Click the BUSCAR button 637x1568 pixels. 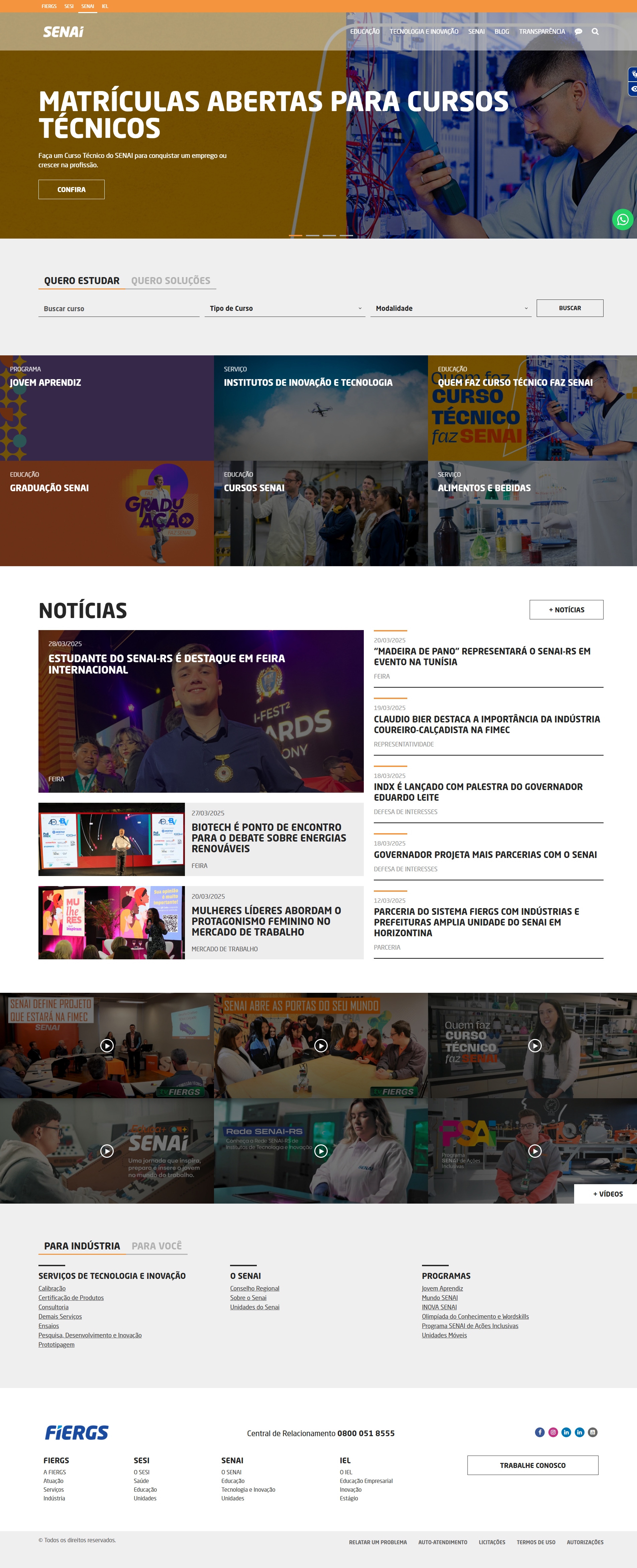pos(569,308)
